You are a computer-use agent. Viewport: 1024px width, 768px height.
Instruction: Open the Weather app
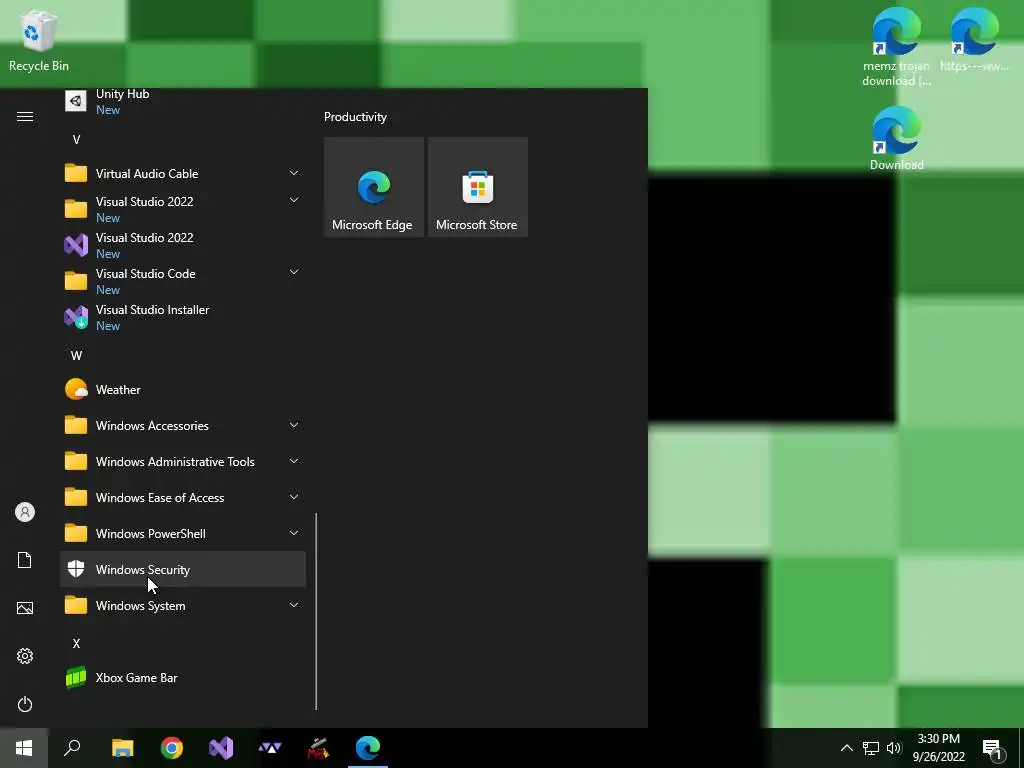[x=183, y=389]
